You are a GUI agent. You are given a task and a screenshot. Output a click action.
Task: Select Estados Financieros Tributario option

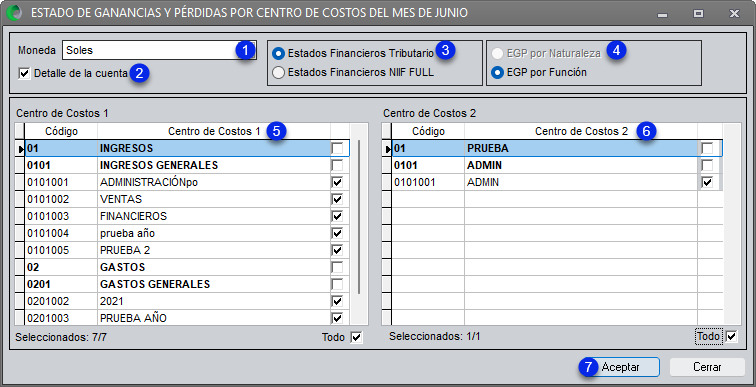click(278, 53)
